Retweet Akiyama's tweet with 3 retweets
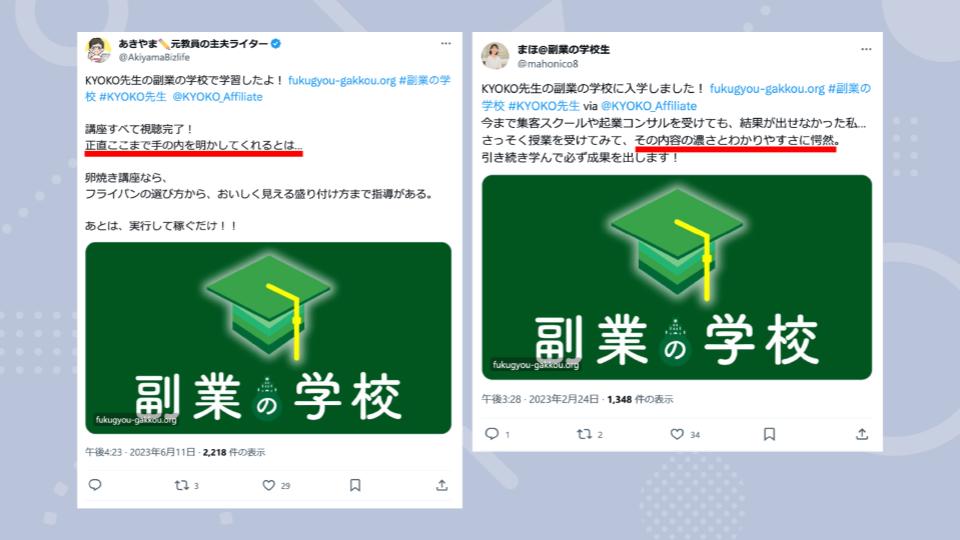Image resolution: width=960 pixels, height=540 pixels. tap(181, 485)
